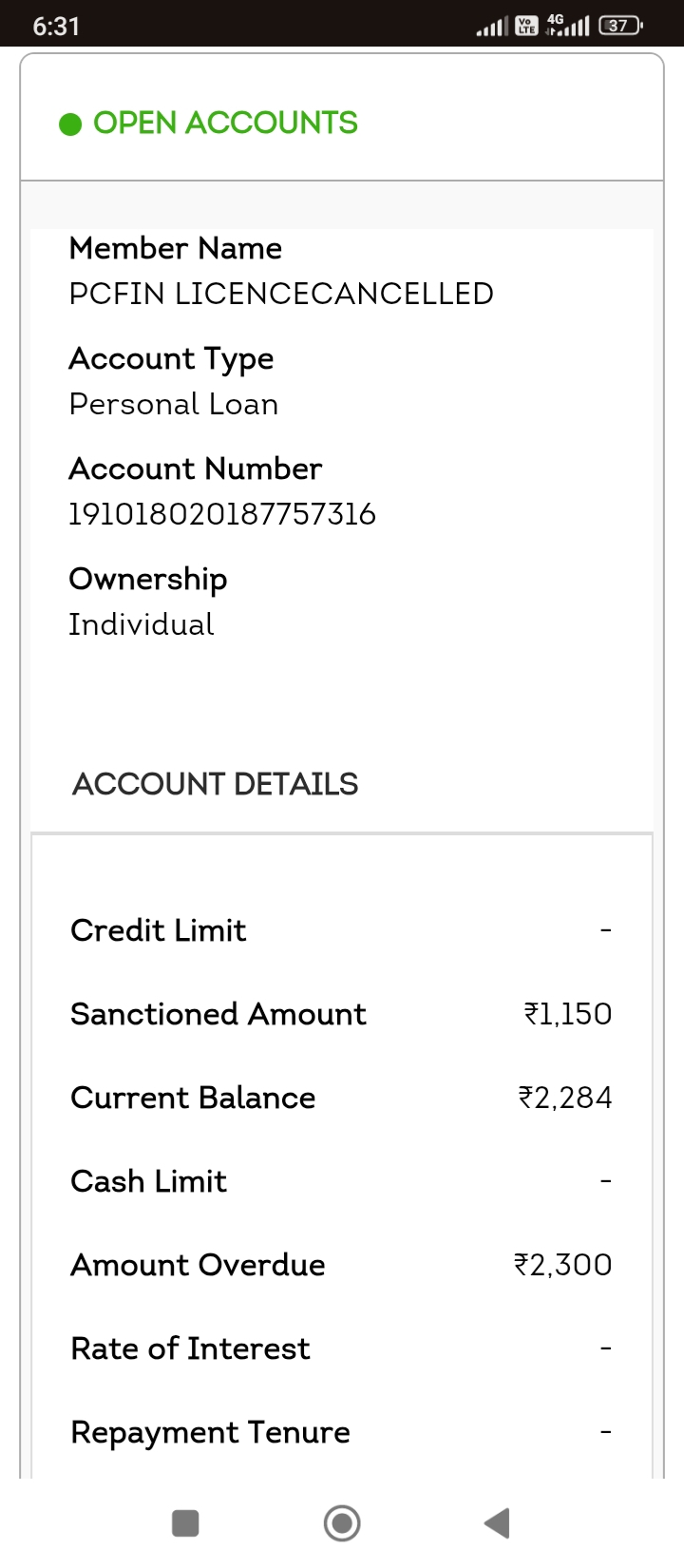This screenshot has width=684, height=1568.
Task: Tap the battery indicator in status bar
Action: (620, 26)
